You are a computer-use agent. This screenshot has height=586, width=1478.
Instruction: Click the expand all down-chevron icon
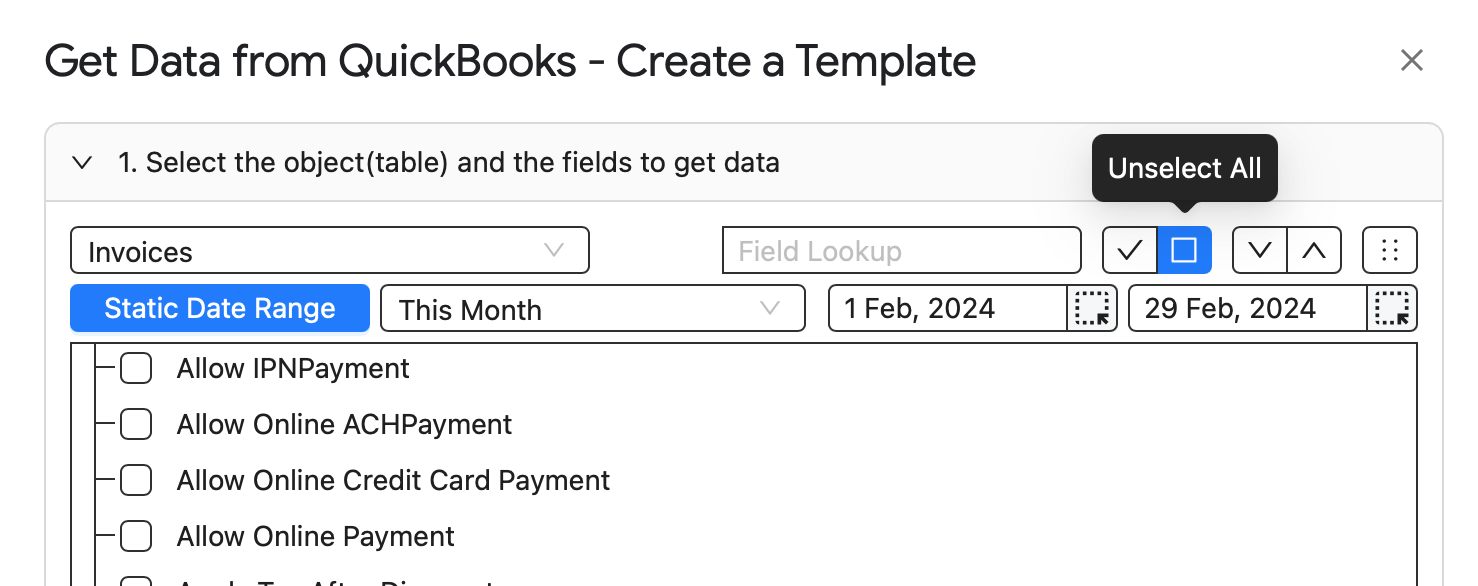1260,250
